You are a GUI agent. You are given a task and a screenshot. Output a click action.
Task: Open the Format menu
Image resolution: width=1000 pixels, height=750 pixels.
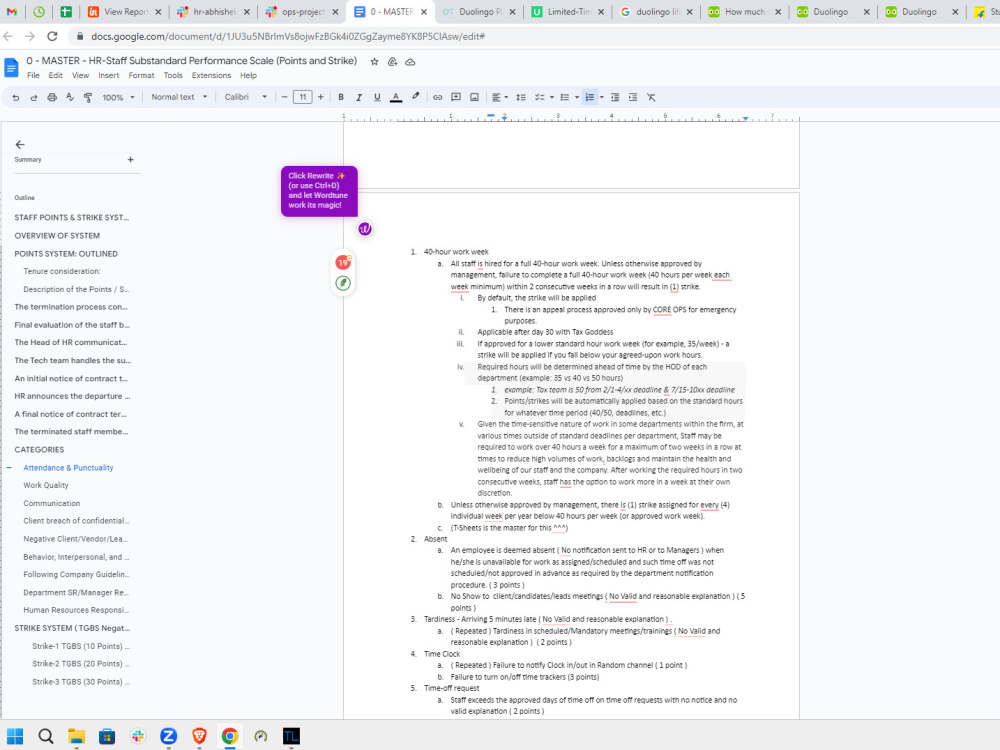click(141, 75)
